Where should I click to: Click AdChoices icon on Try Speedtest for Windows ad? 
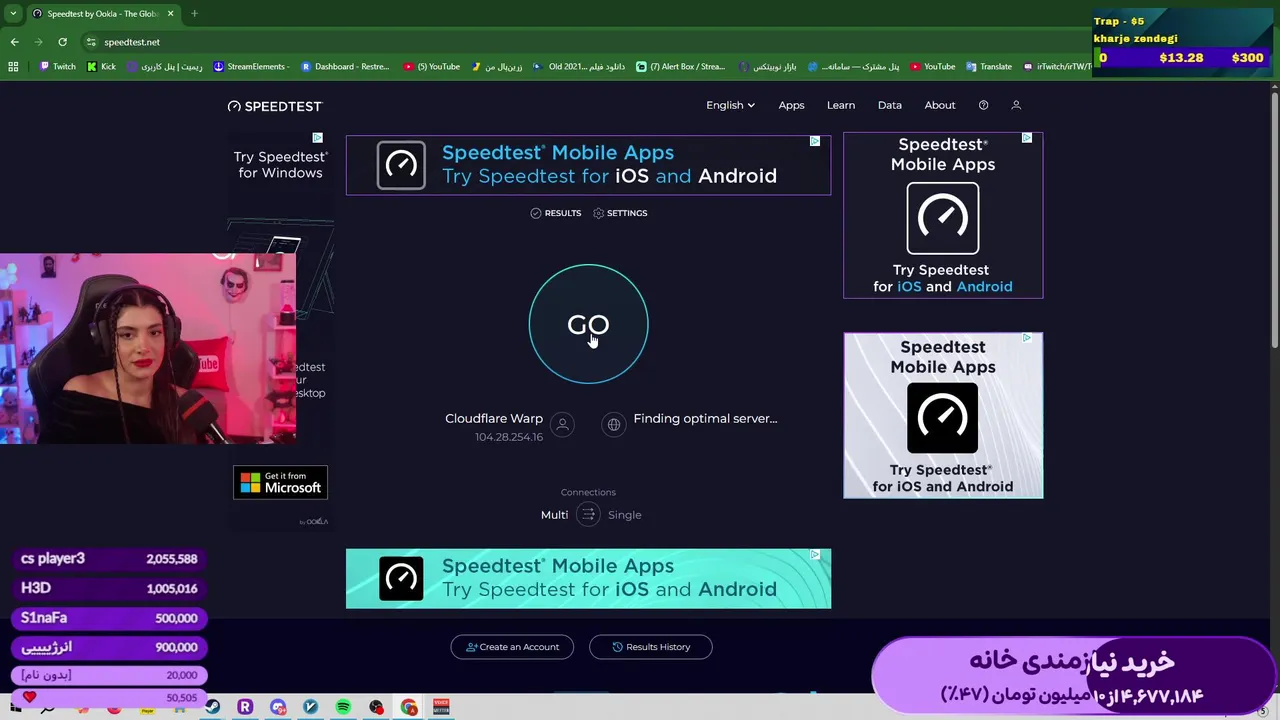(x=317, y=138)
